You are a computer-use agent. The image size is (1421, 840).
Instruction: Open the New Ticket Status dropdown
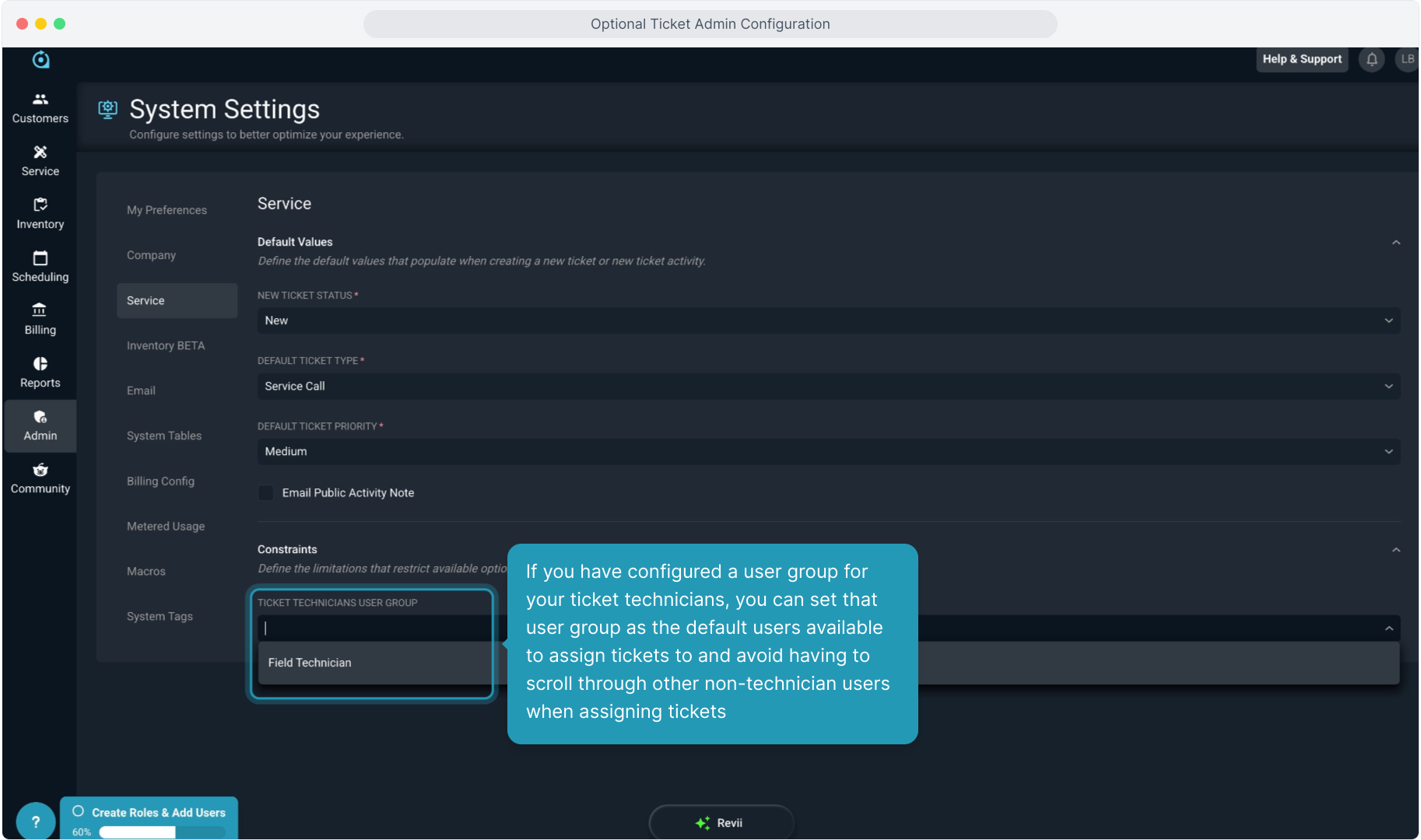828,320
